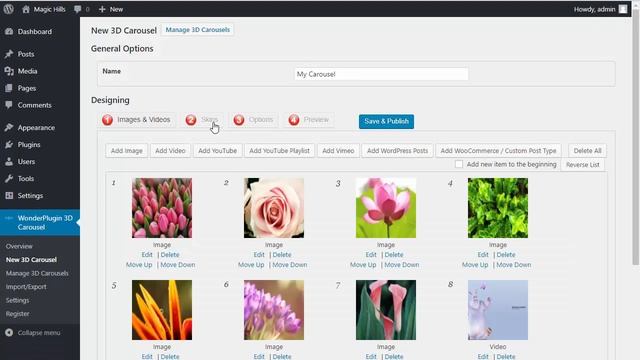The height and width of the screenshot is (360, 640).
Task: Open Overview in plugin submenu
Action: tap(19, 246)
